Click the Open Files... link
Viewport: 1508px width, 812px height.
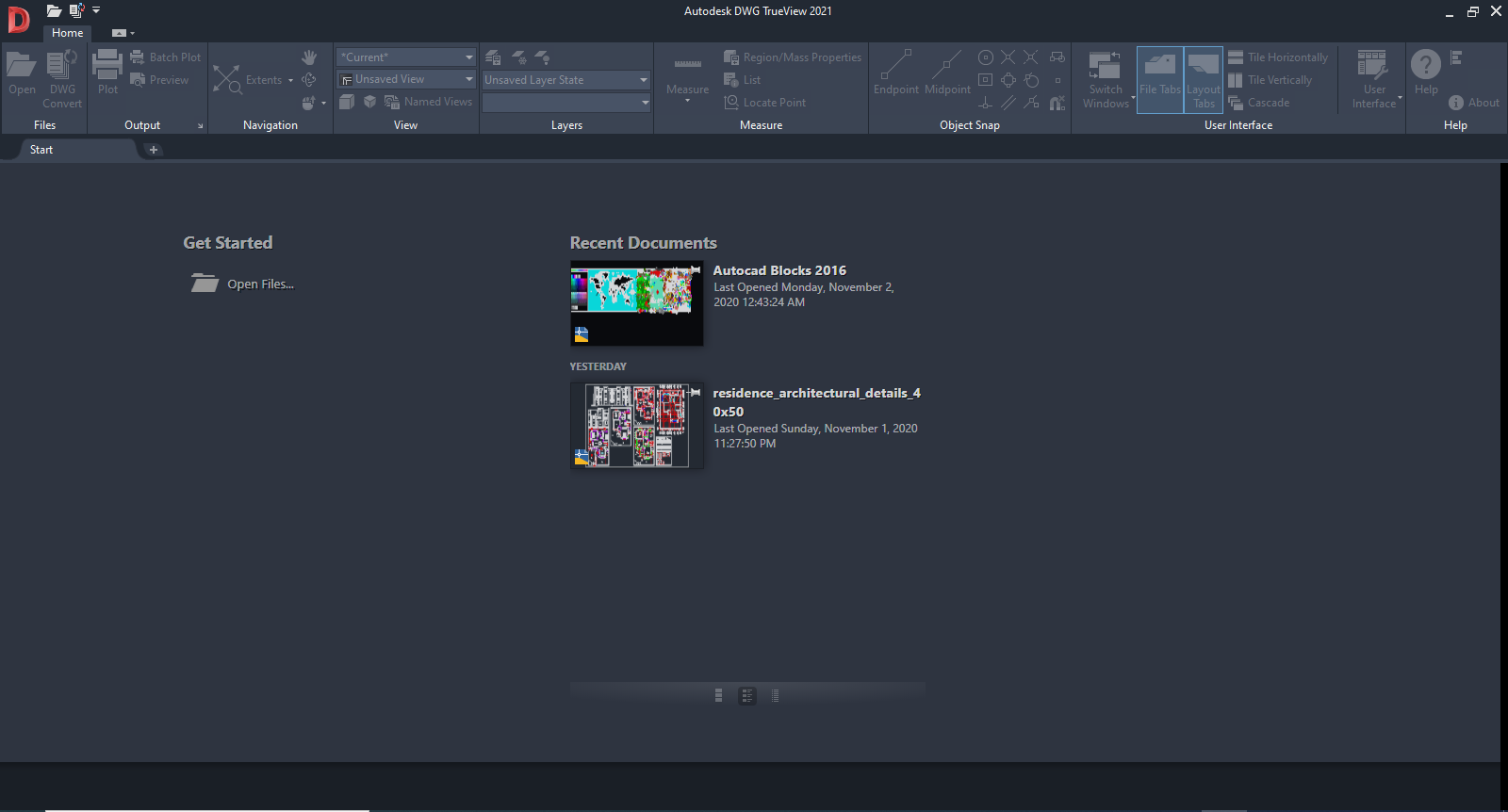260,284
